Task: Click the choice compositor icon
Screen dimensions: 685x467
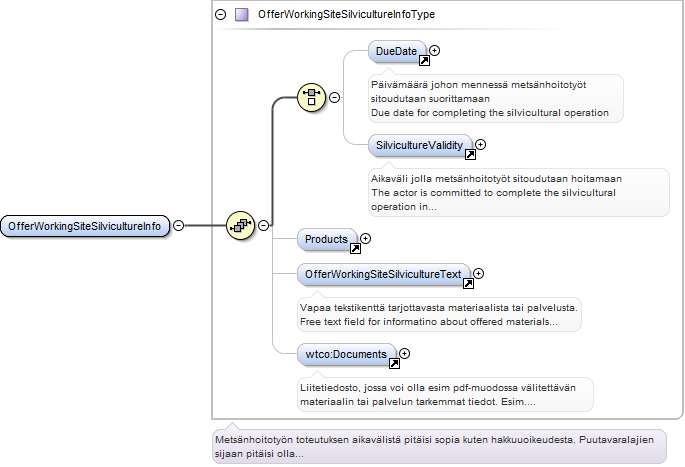Action: point(311,97)
